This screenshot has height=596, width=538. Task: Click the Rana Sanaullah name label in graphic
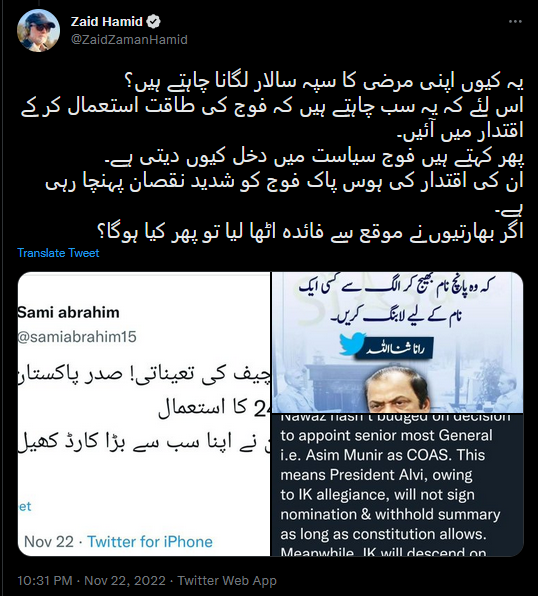click(399, 350)
